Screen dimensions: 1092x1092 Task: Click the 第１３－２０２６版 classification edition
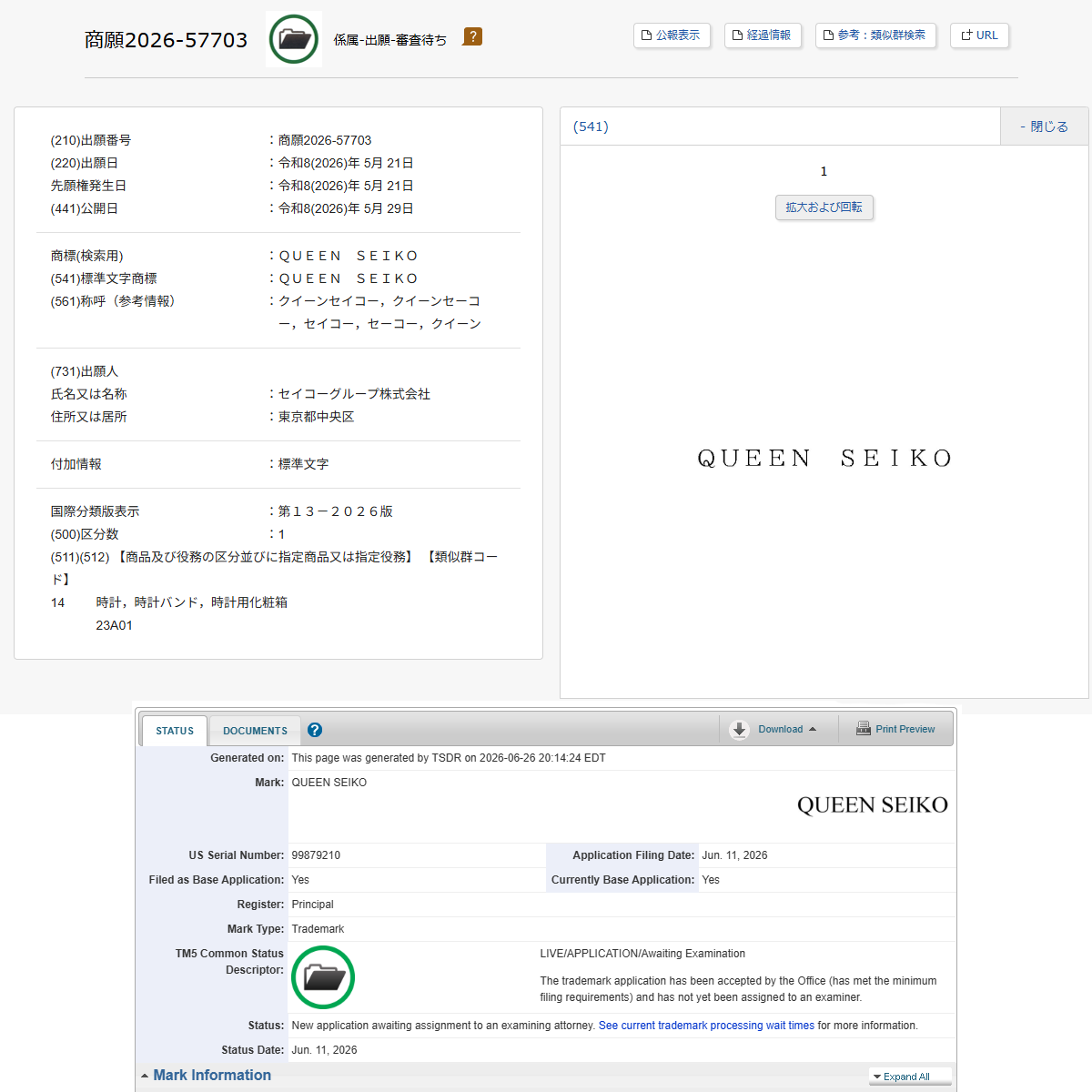[x=336, y=511]
